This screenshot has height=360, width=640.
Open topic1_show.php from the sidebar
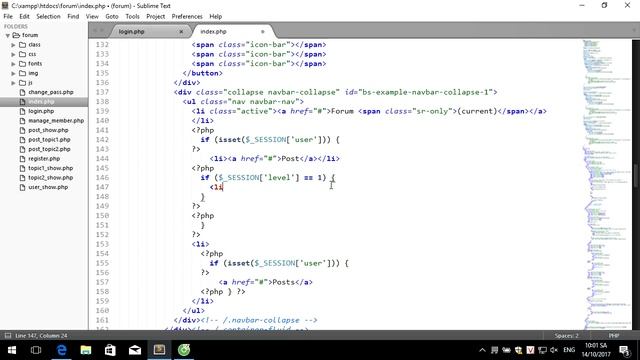pos(51,168)
